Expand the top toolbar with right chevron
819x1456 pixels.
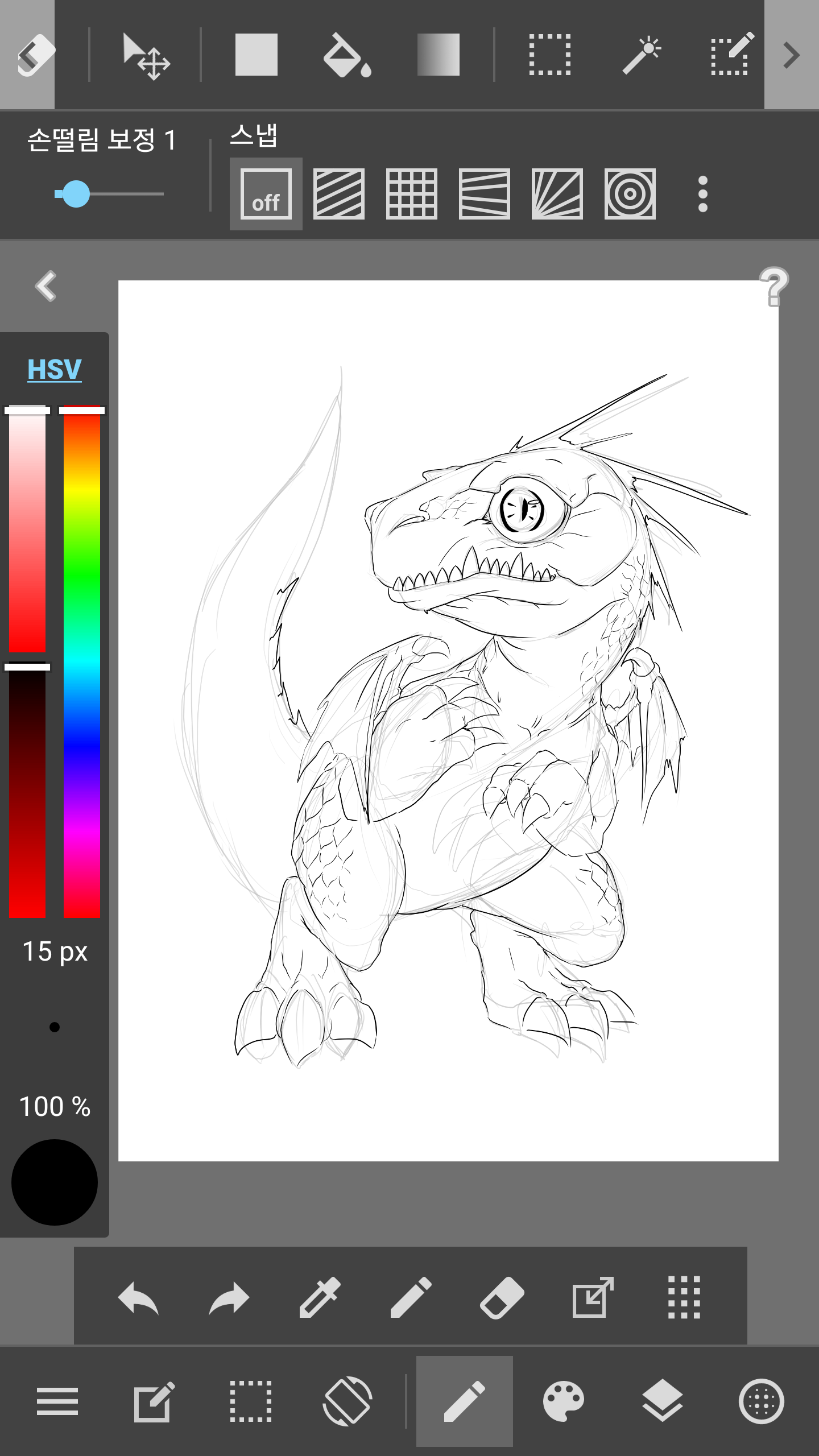pyautogui.click(x=792, y=55)
